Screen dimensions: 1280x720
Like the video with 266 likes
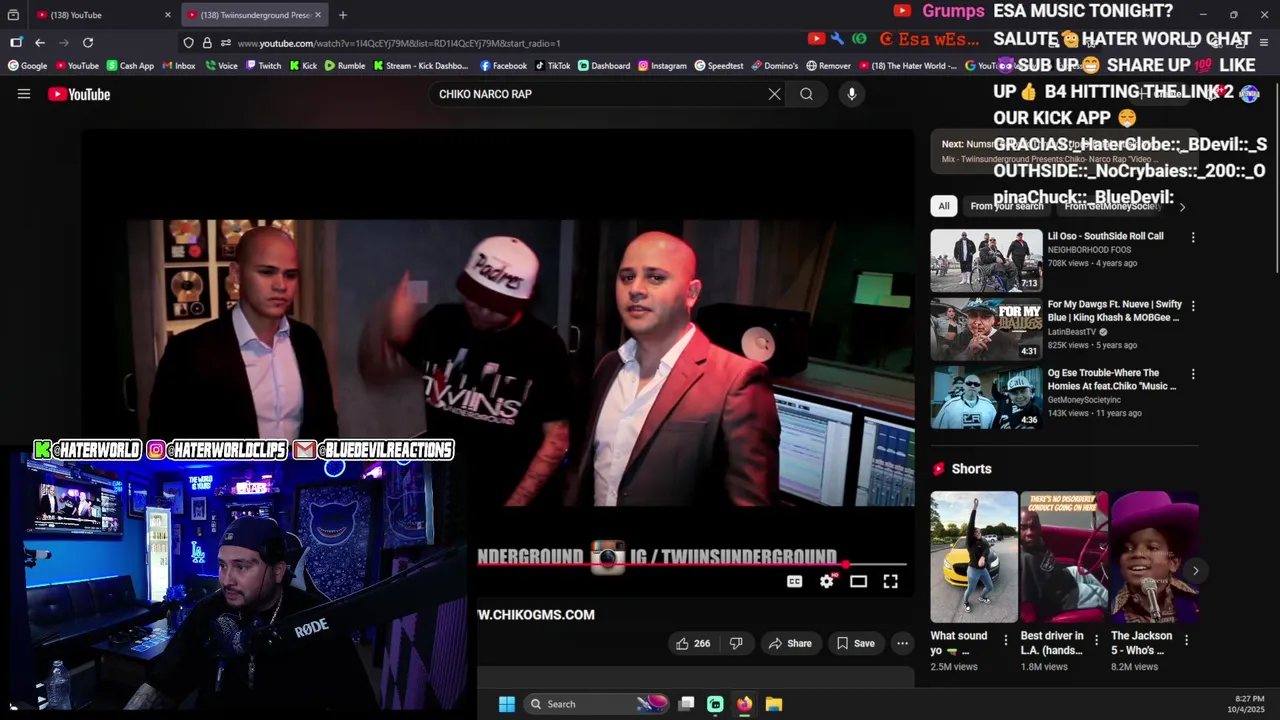point(693,643)
